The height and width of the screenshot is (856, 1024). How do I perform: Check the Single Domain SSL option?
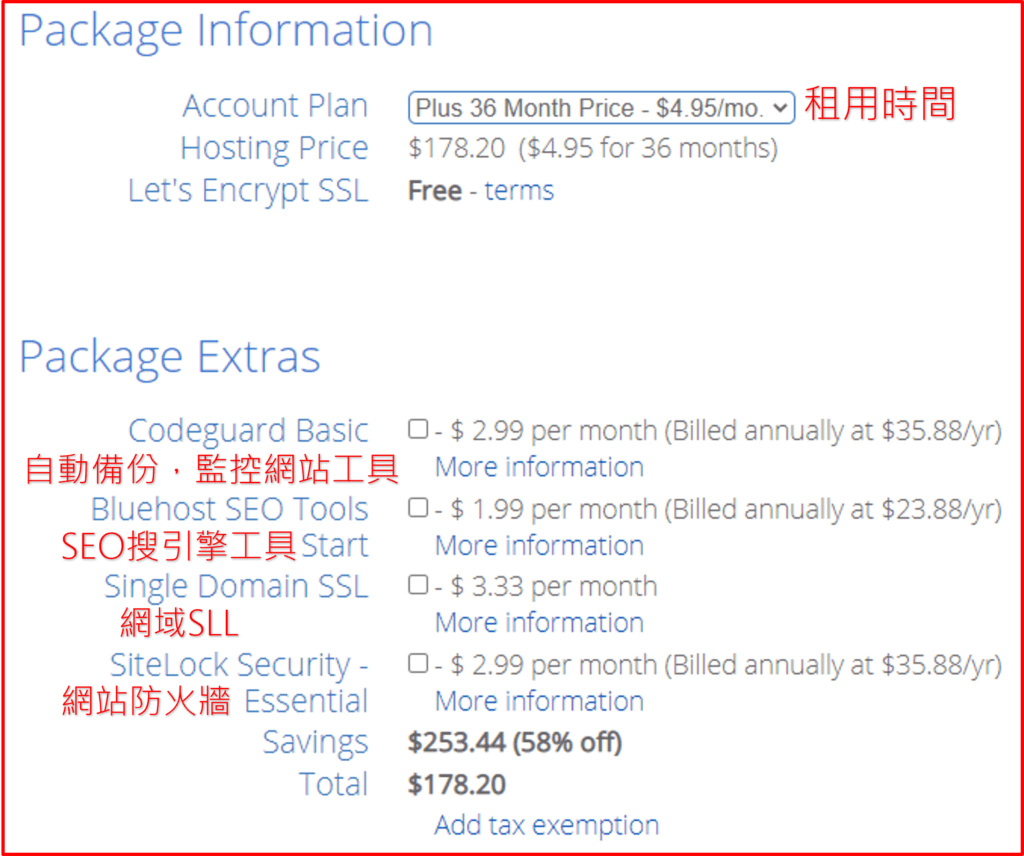tap(418, 585)
